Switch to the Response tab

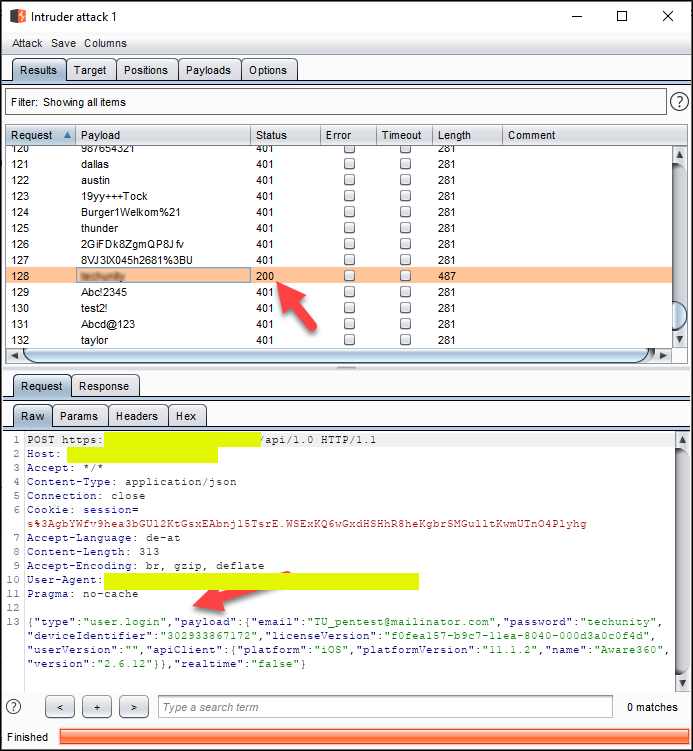click(104, 386)
